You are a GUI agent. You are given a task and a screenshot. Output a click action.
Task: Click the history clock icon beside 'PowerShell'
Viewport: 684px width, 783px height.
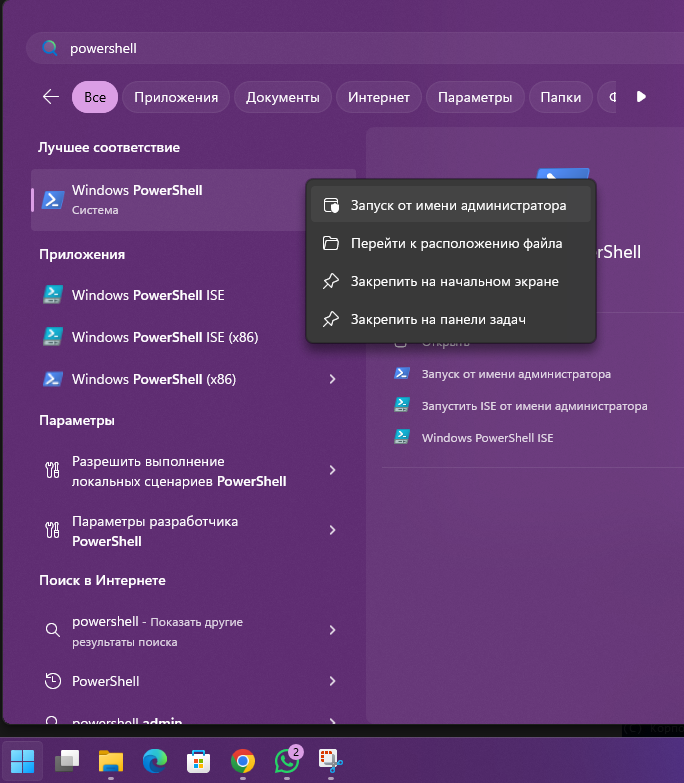click(x=52, y=681)
